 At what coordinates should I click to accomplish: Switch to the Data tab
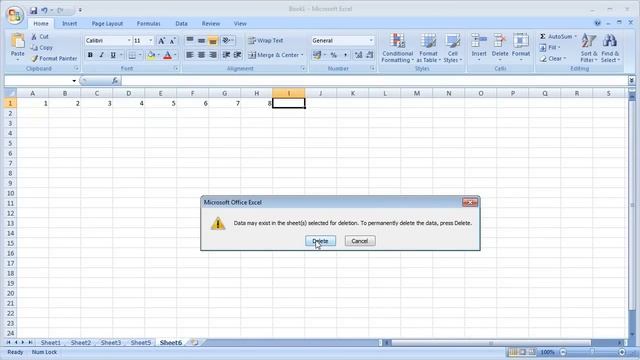point(181,24)
